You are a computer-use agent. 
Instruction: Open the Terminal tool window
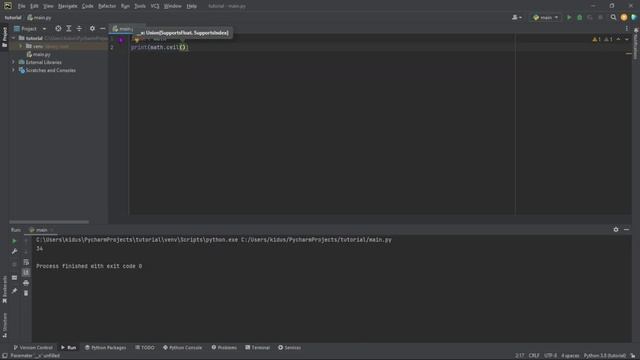click(258, 348)
